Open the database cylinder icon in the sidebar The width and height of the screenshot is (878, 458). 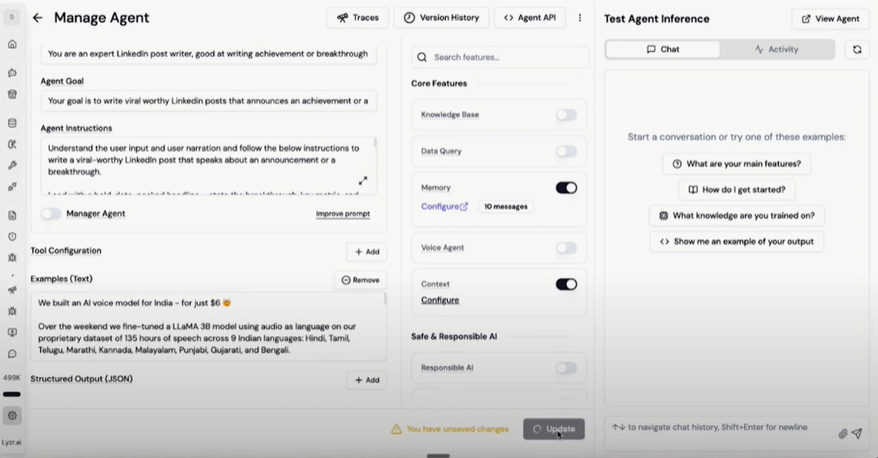click(x=12, y=123)
